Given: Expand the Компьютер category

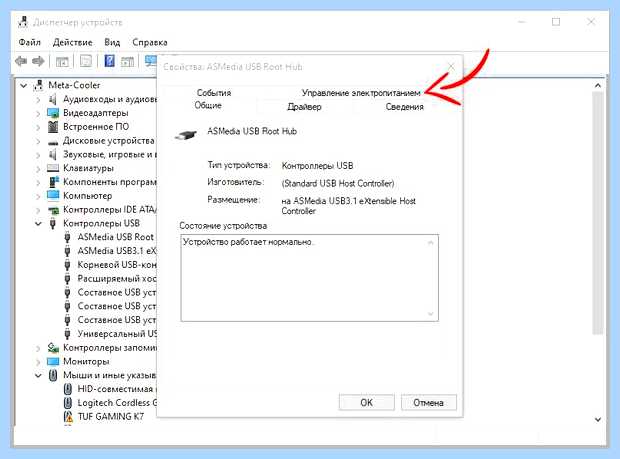Looking at the screenshot, I should [x=38, y=196].
